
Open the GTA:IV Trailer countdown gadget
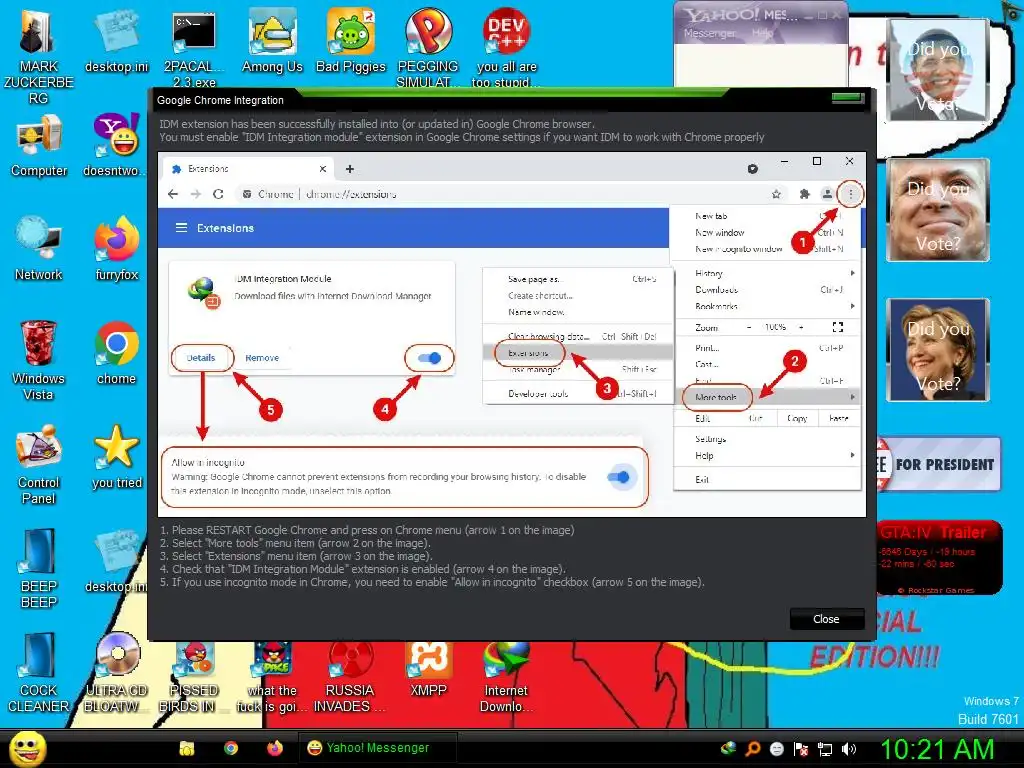(x=938, y=558)
